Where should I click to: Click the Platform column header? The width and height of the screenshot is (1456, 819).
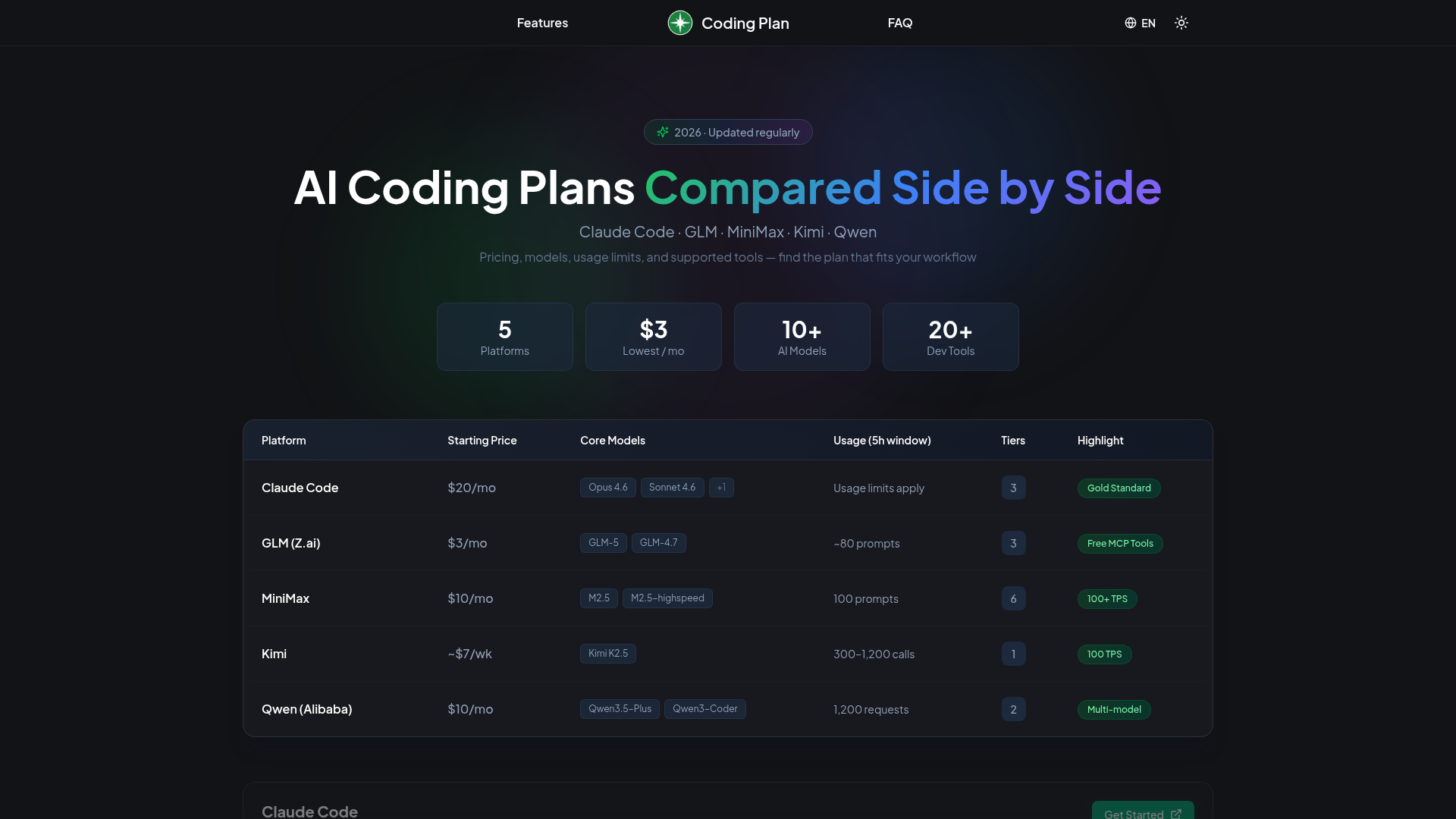pyautogui.click(x=284, y=441)
